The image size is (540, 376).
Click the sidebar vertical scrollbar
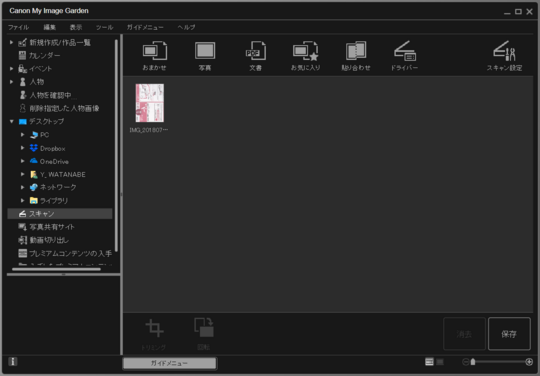116,145
